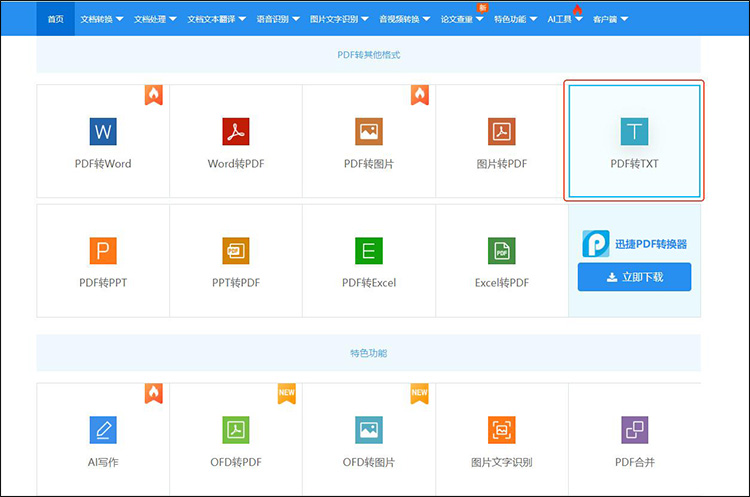Select the OFD转图片 icon

(x=369, y=430)
